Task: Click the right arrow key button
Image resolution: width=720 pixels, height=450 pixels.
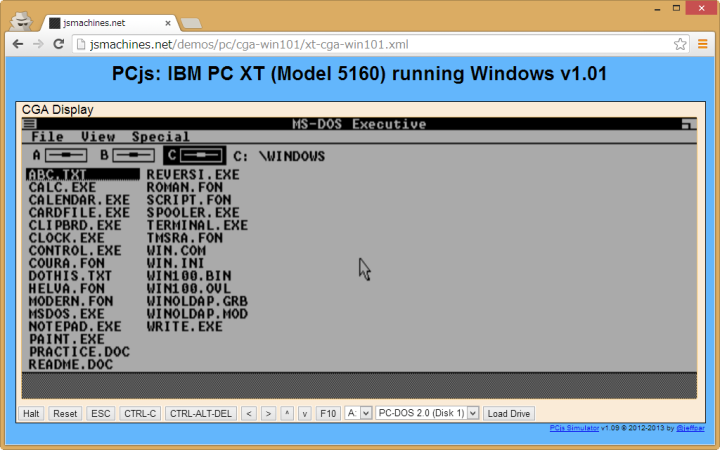Action: pyautogui.click(x=268, y=413)
